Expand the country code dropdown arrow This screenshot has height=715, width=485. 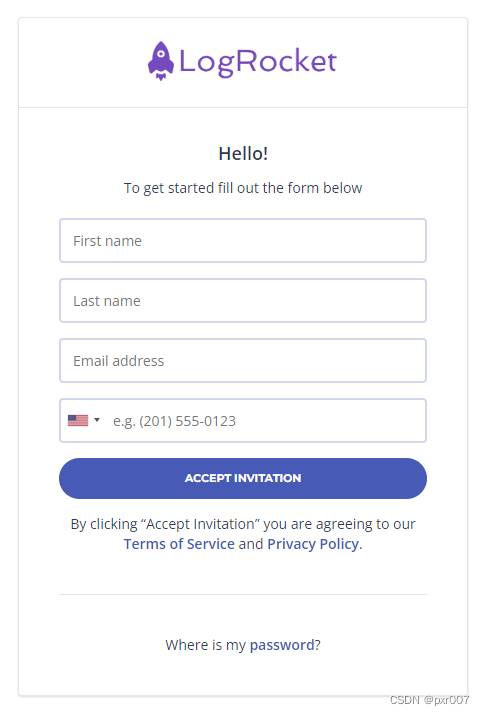[x=97, y=420]
